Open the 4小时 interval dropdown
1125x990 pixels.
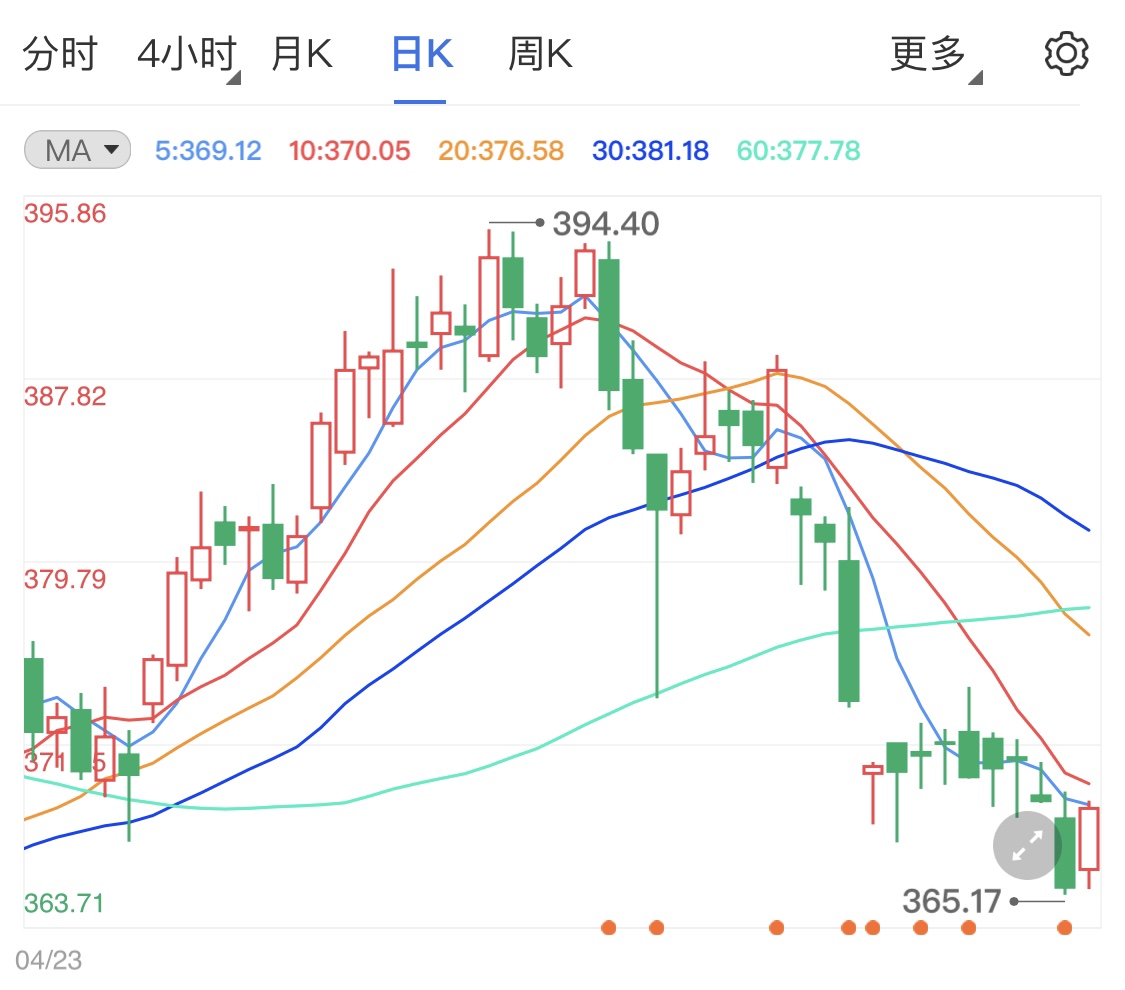(x=189, y=57)
